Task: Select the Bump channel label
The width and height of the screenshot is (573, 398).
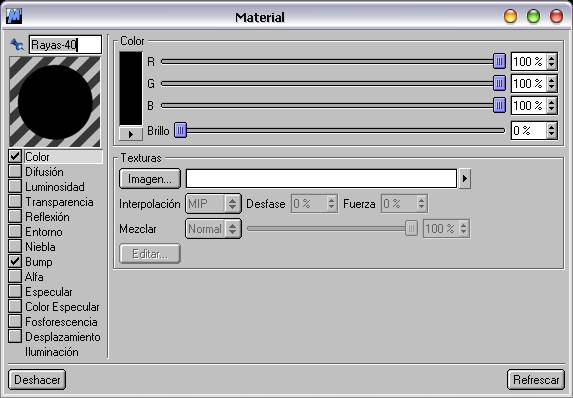Action: (39, 262)
